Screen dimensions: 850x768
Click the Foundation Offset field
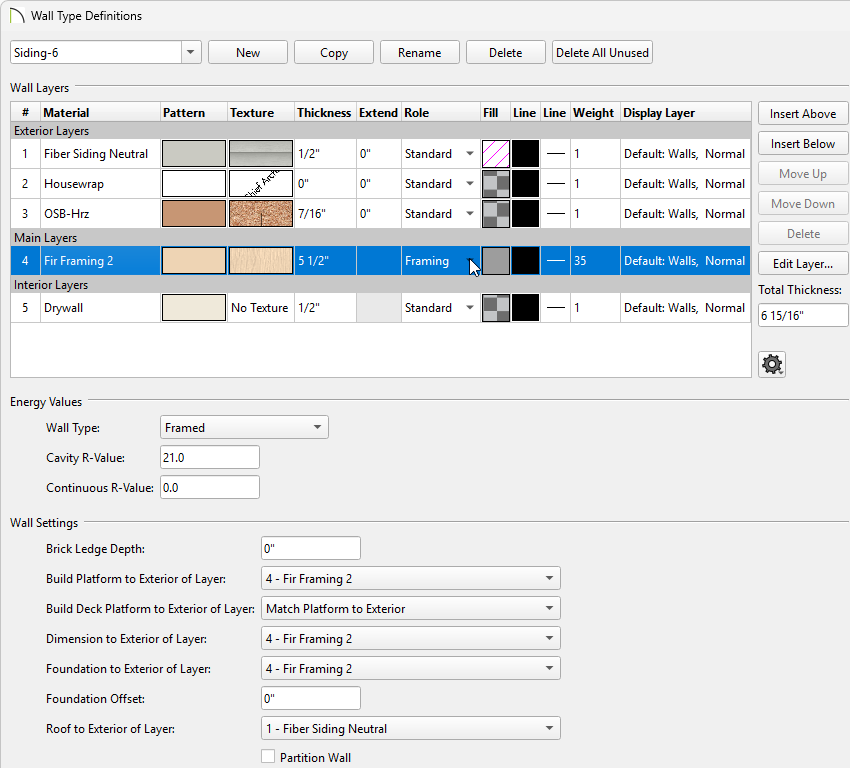pyautogui.click(x=311, y=699)
